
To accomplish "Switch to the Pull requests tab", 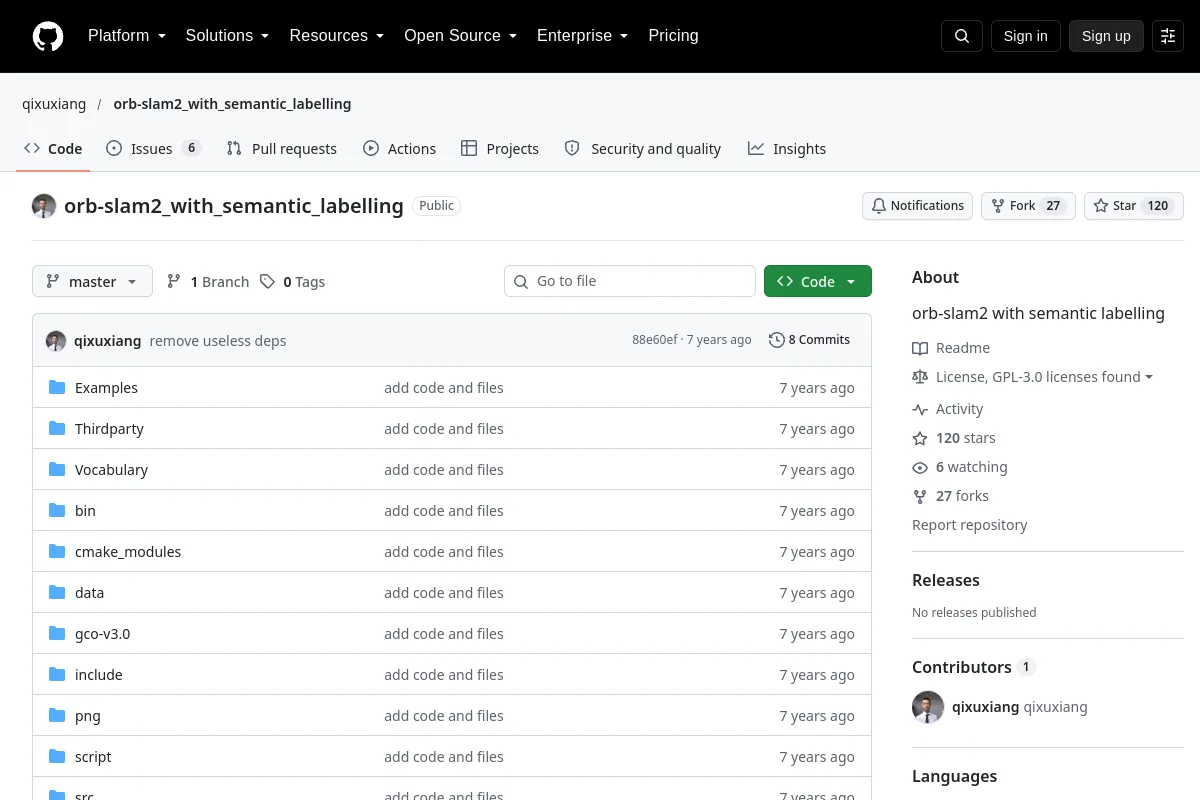I will point(282,149).
